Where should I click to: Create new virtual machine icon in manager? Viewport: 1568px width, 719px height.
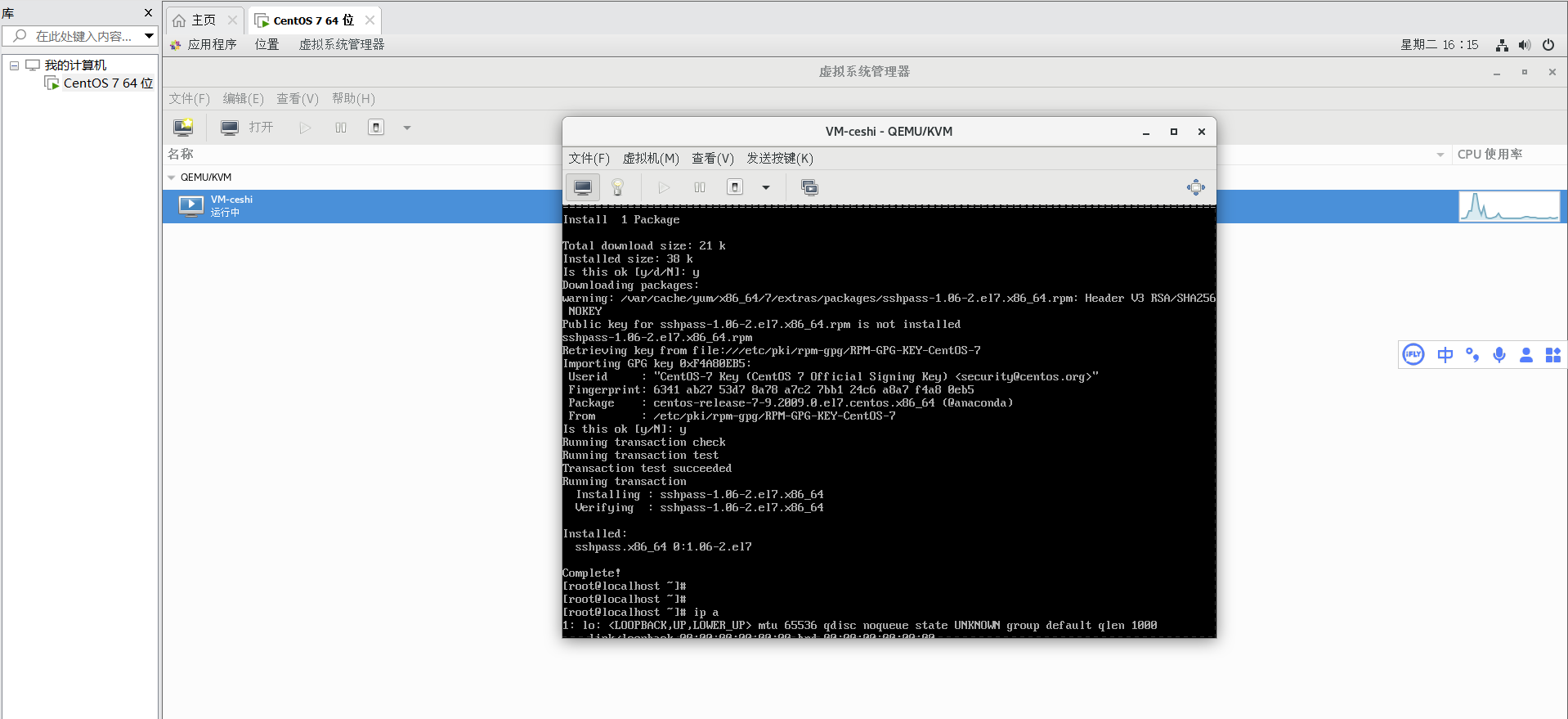(x=183, y=128)
